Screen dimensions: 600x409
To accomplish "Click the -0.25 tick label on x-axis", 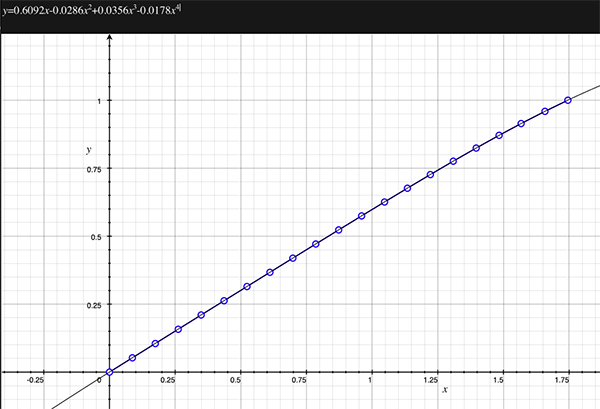I will (36, 381).
